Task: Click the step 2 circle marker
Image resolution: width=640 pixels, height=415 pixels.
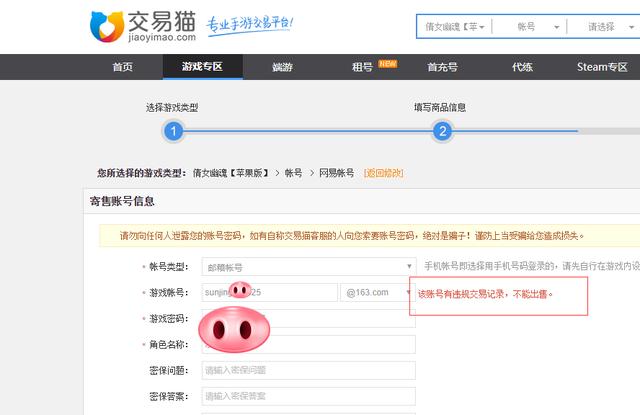Action: point(442,131)
